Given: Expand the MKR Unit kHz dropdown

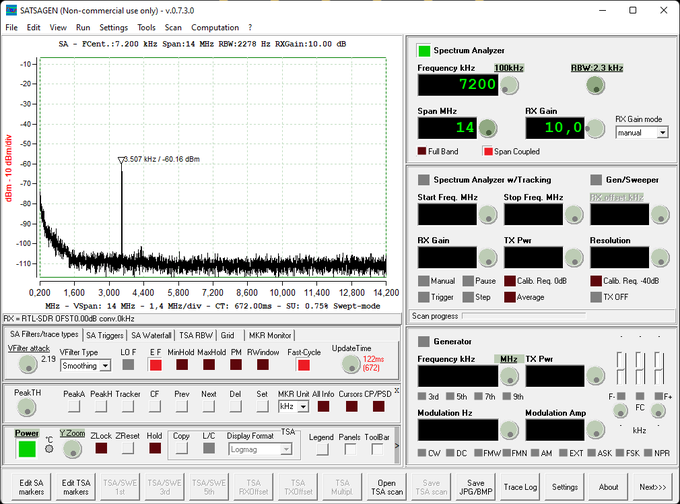Looking at the screenshot, I should (x=292, y=408).
